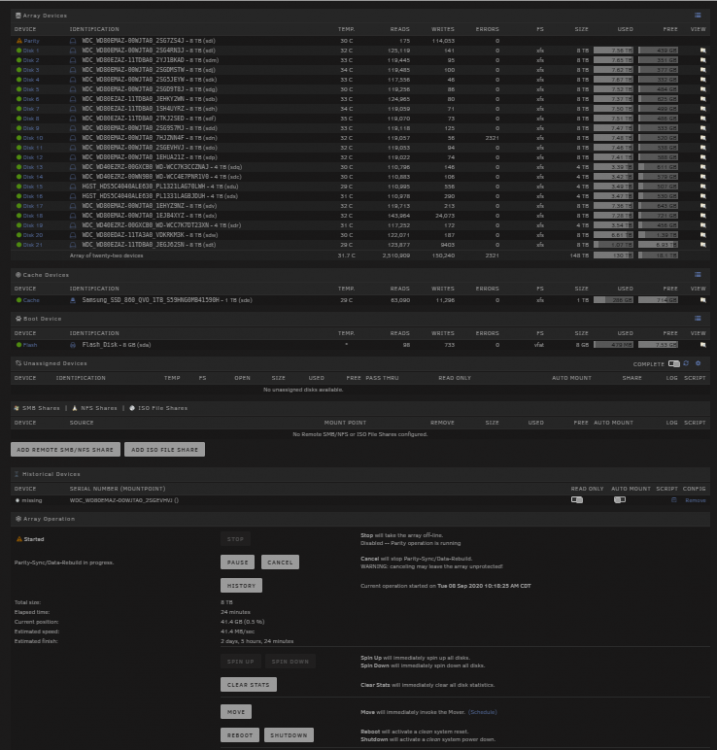Click Disk 15's identification spin icon

coord(73,187)
